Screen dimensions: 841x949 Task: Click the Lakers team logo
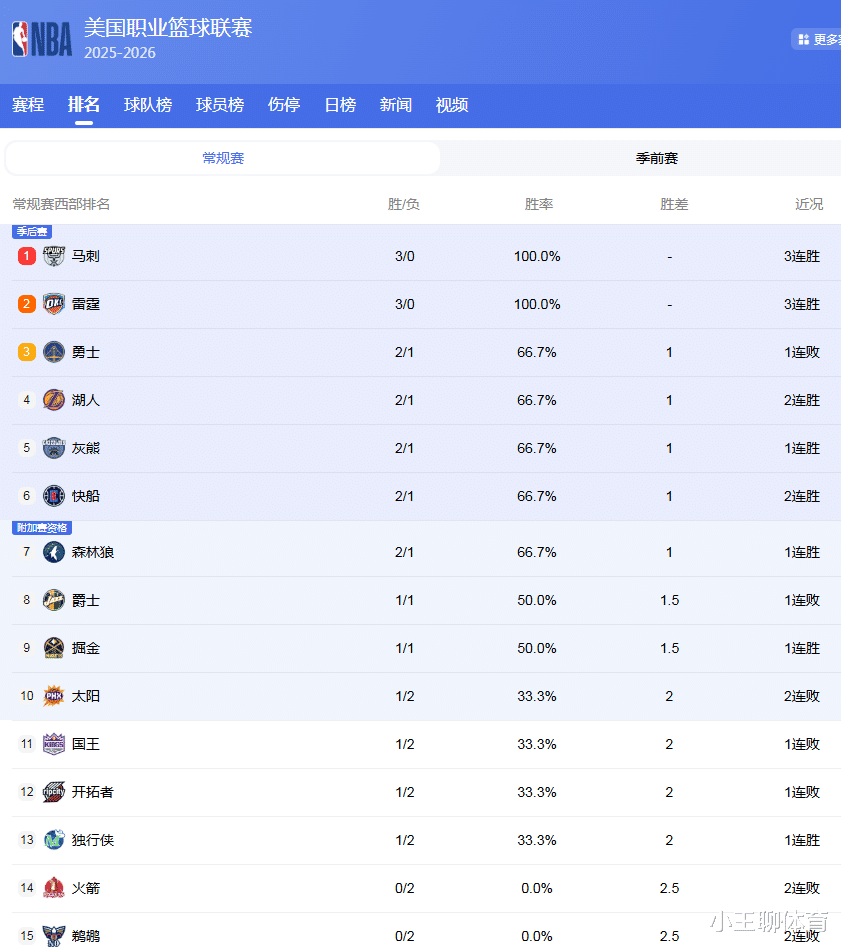(54, 400)
